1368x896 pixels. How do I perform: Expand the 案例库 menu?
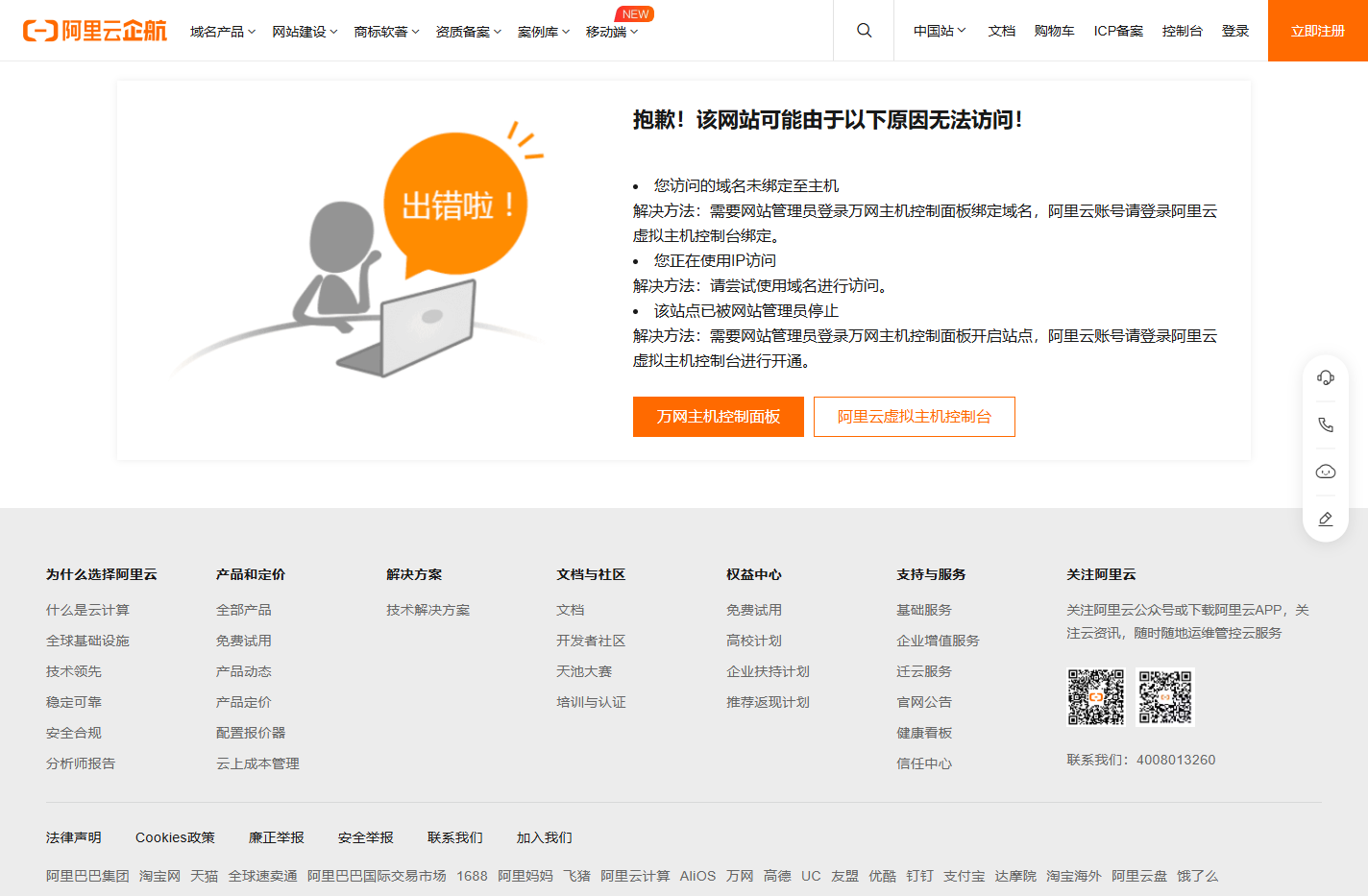(543, 32)
